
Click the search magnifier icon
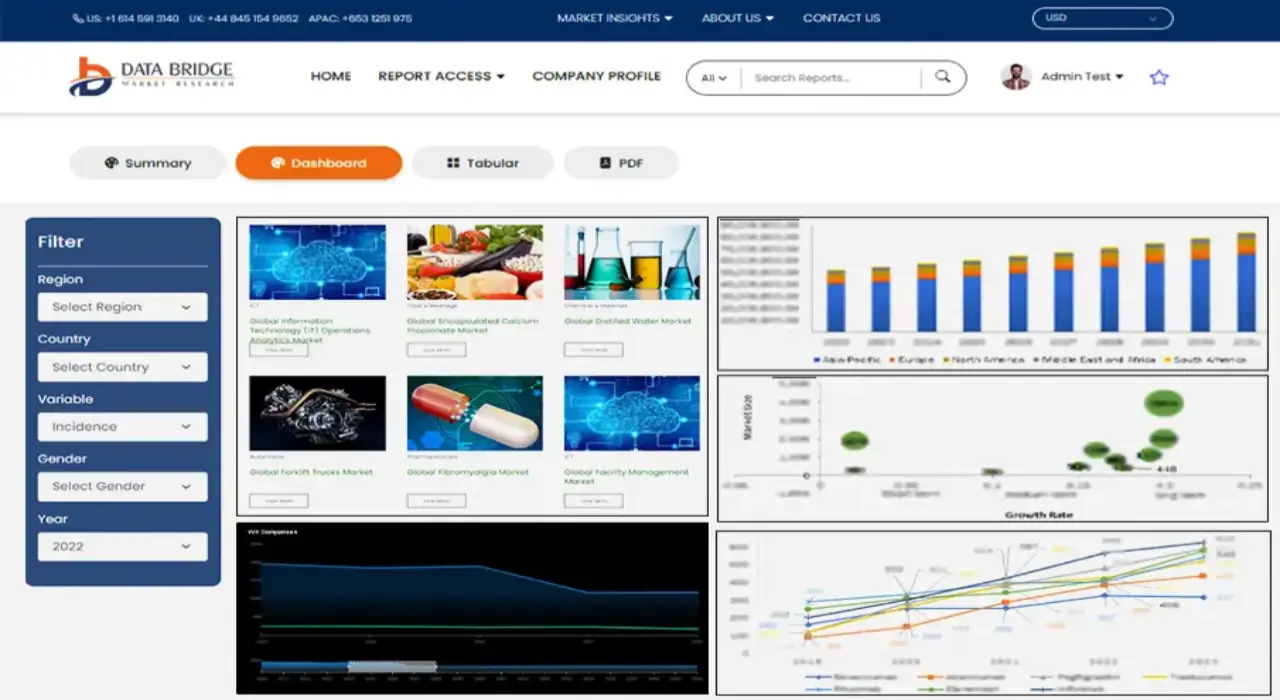tap(942, 77)
